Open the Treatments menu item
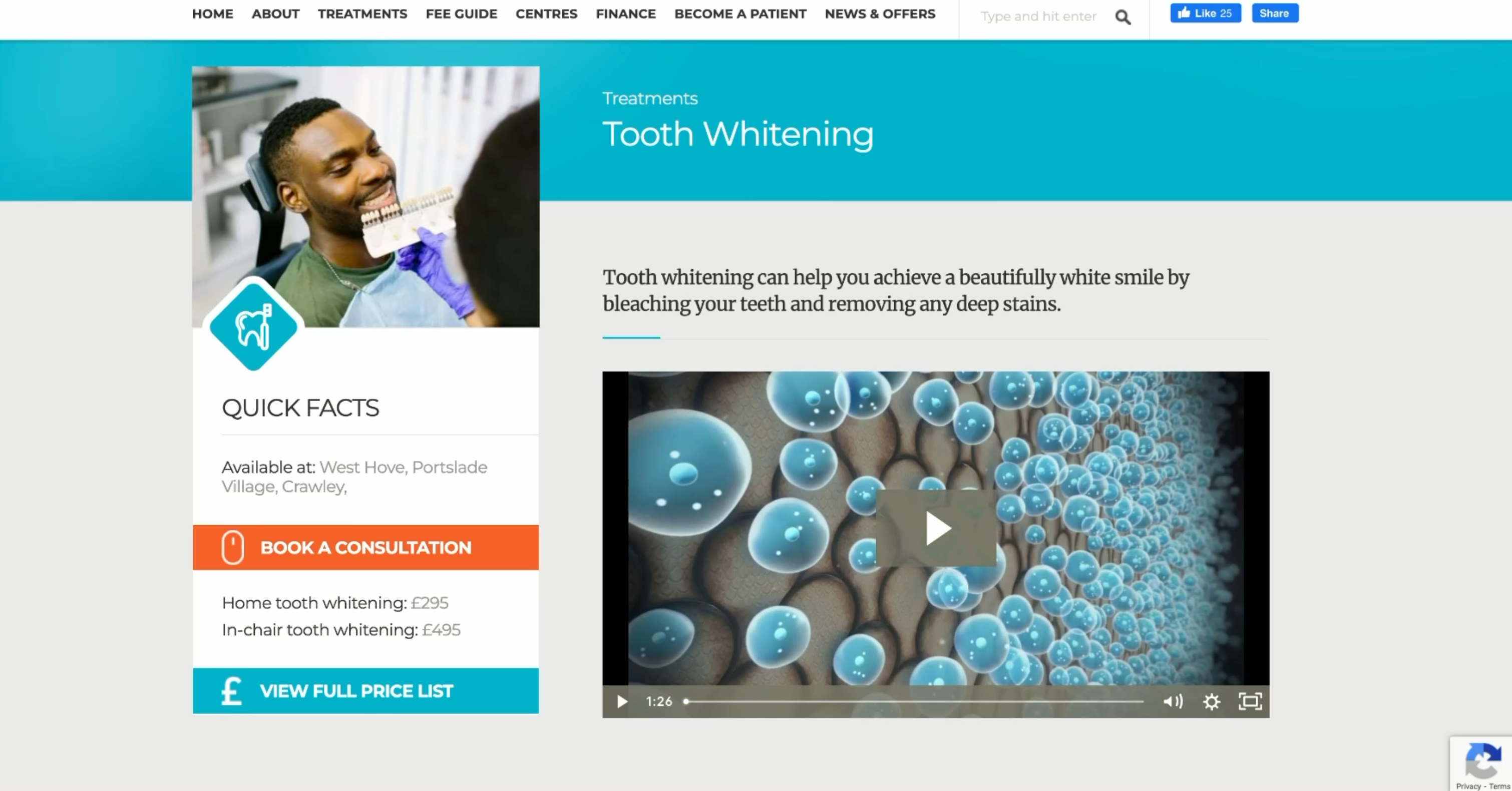This screenshot has height=791, width=1512. (363, 14)
